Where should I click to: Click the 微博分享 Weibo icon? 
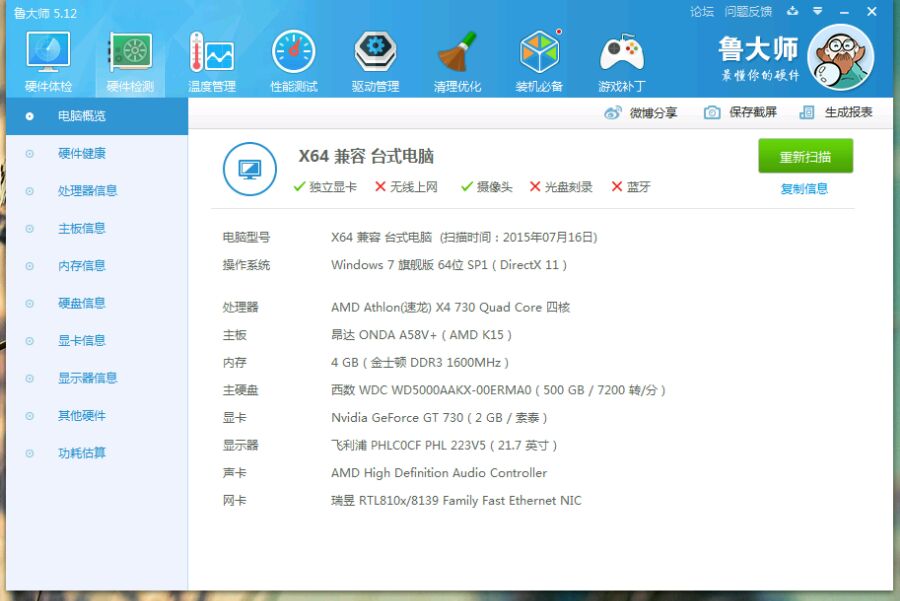click(612, 113)
